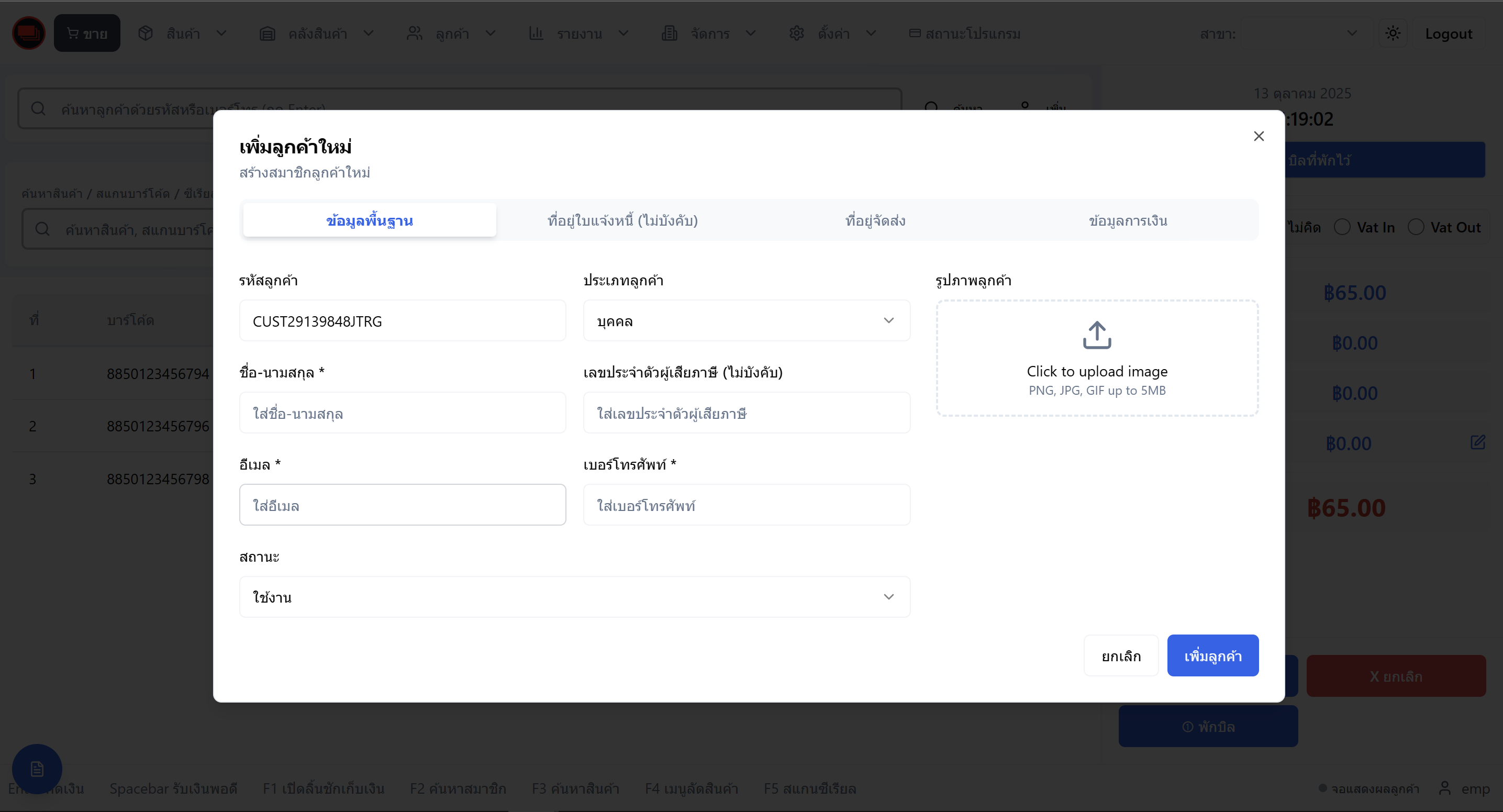The width and height of the screenshot is (1503, 812).
Task: Click the emp user icon
Action: [1445, 788]
